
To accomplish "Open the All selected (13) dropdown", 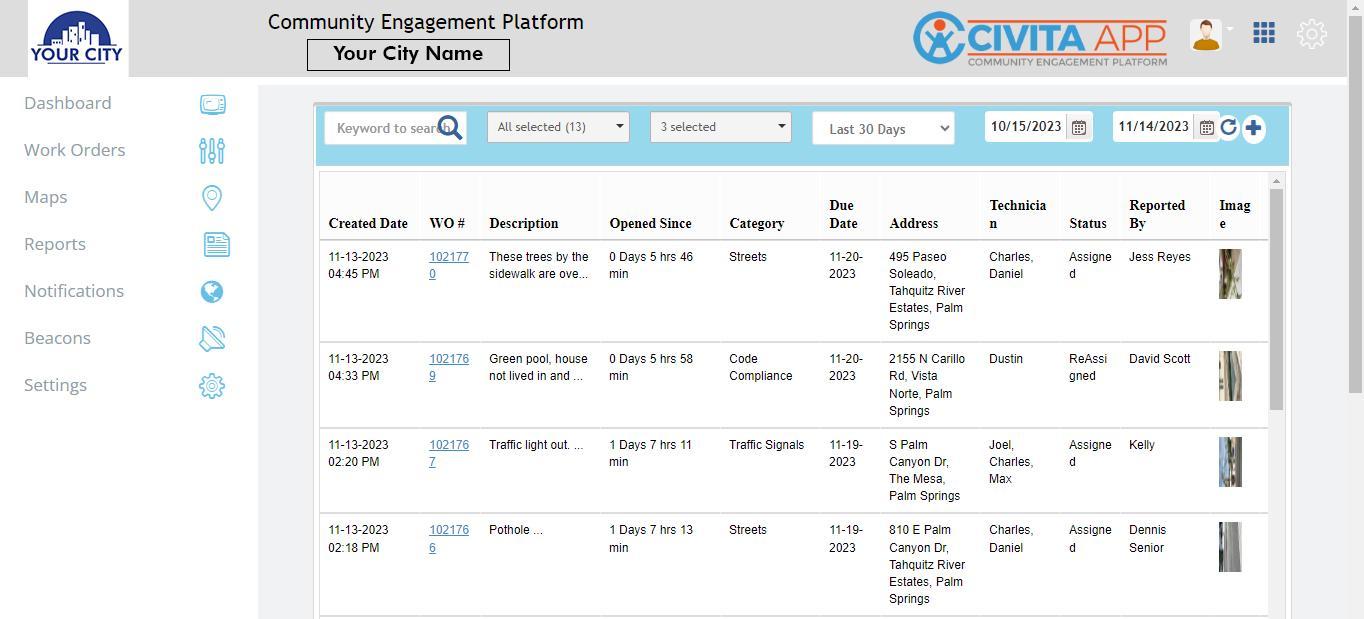I will pyautogui.click(x=558, y=127).
